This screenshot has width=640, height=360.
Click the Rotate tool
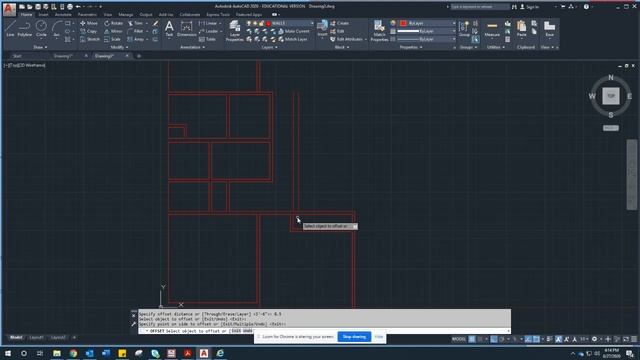113,23
